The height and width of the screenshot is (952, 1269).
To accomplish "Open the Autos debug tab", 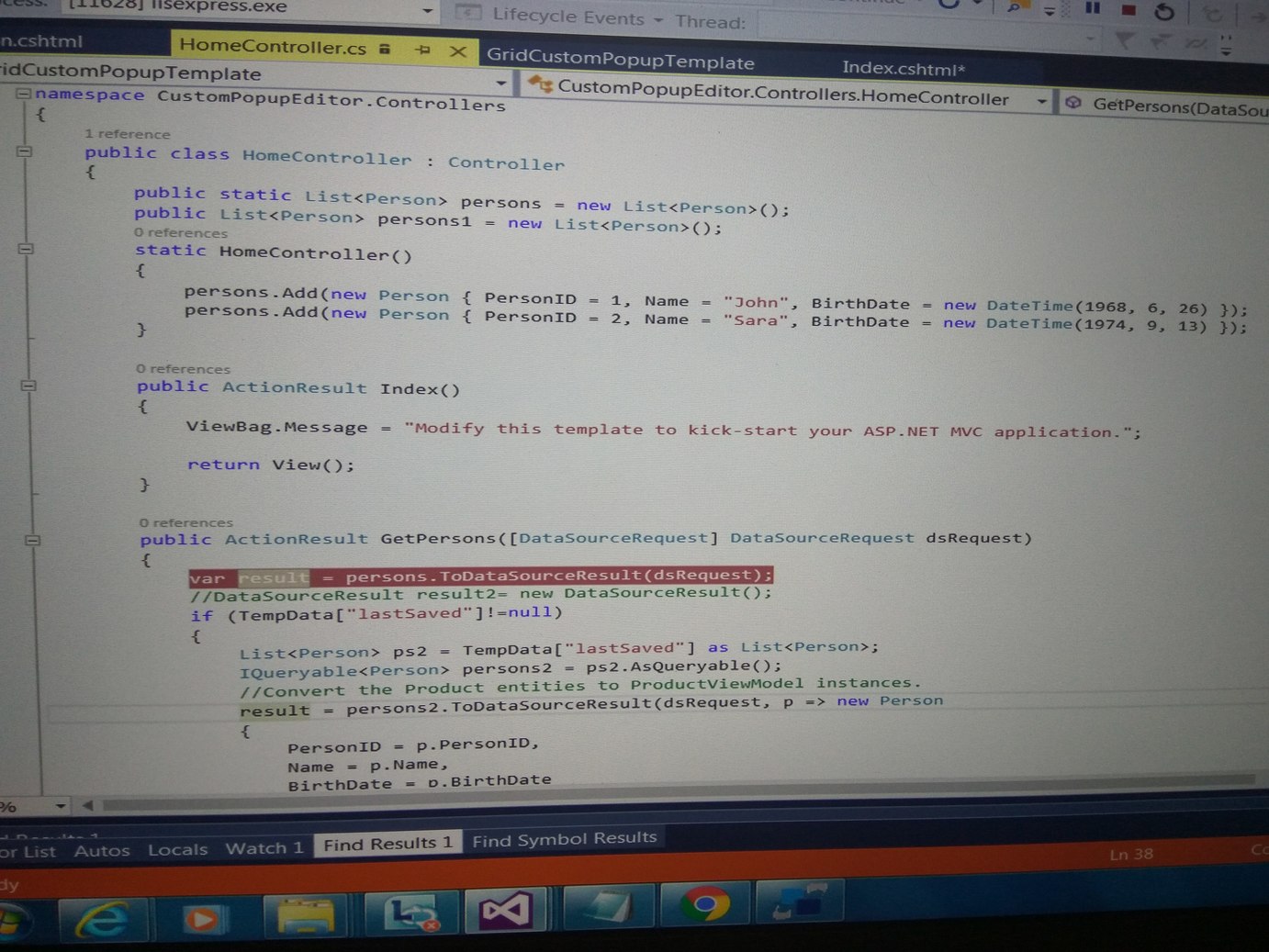I will (102, 851).
